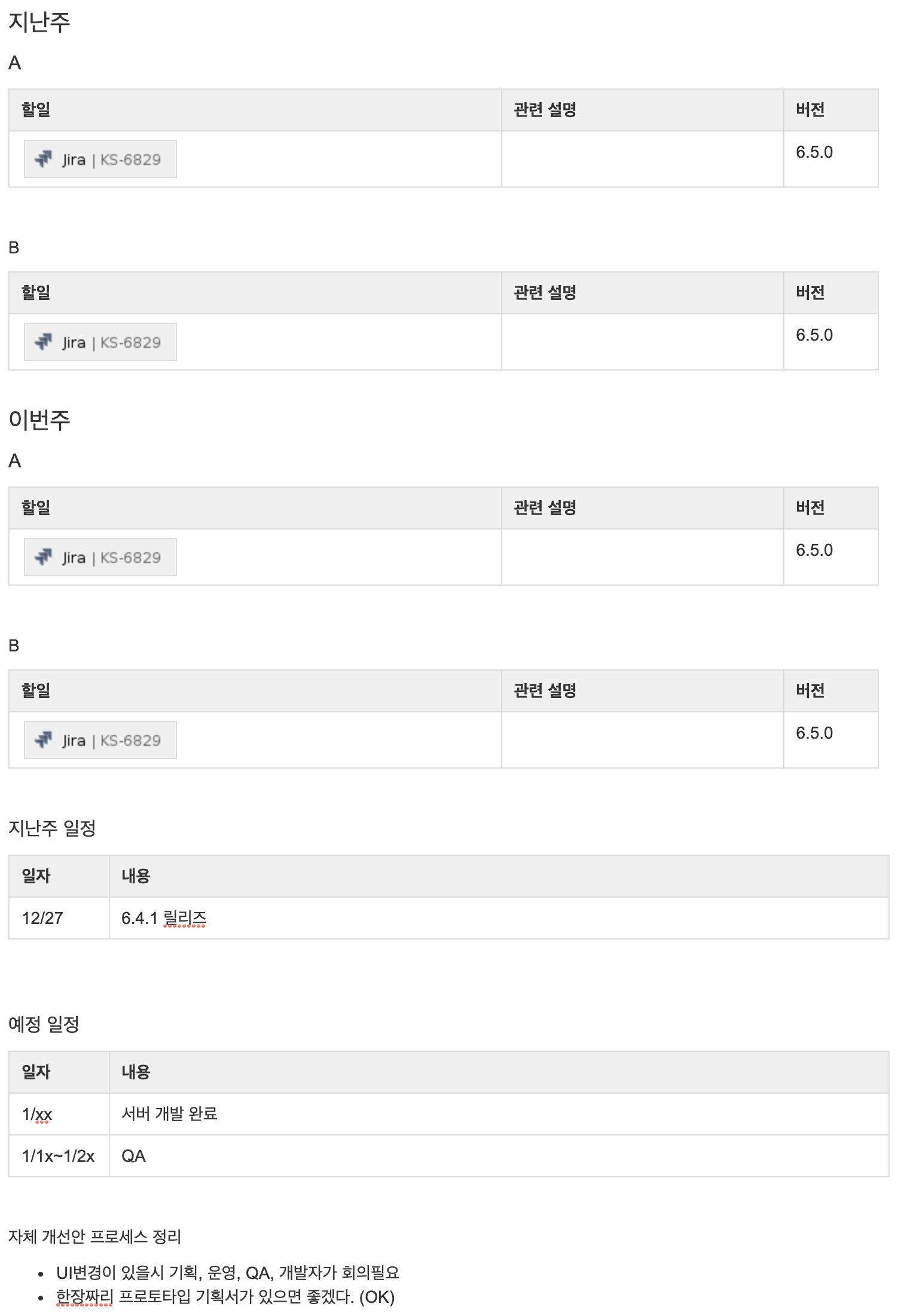The width and height of the screenshot is (910, 1316).
Task: Click the 한장짜리 프로토타입 bullet text
Action: click(225, 1297)
